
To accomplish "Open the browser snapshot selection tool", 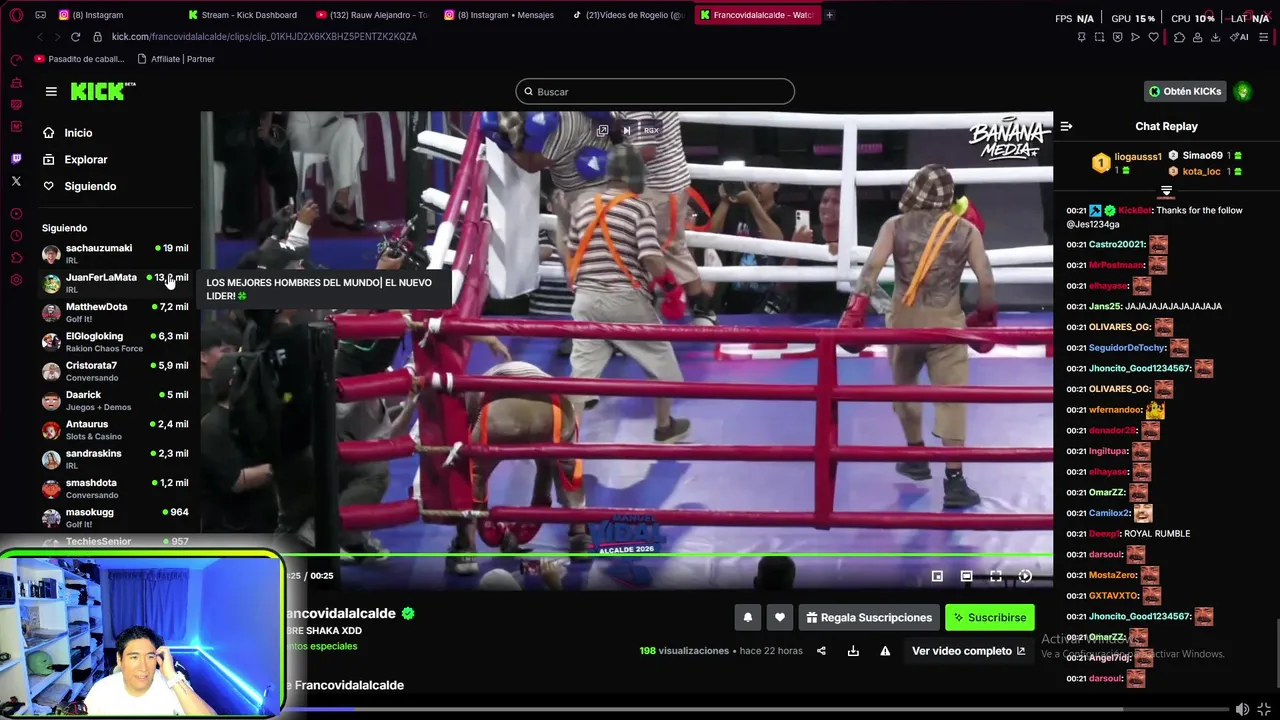I will (x=1099, y=37).
